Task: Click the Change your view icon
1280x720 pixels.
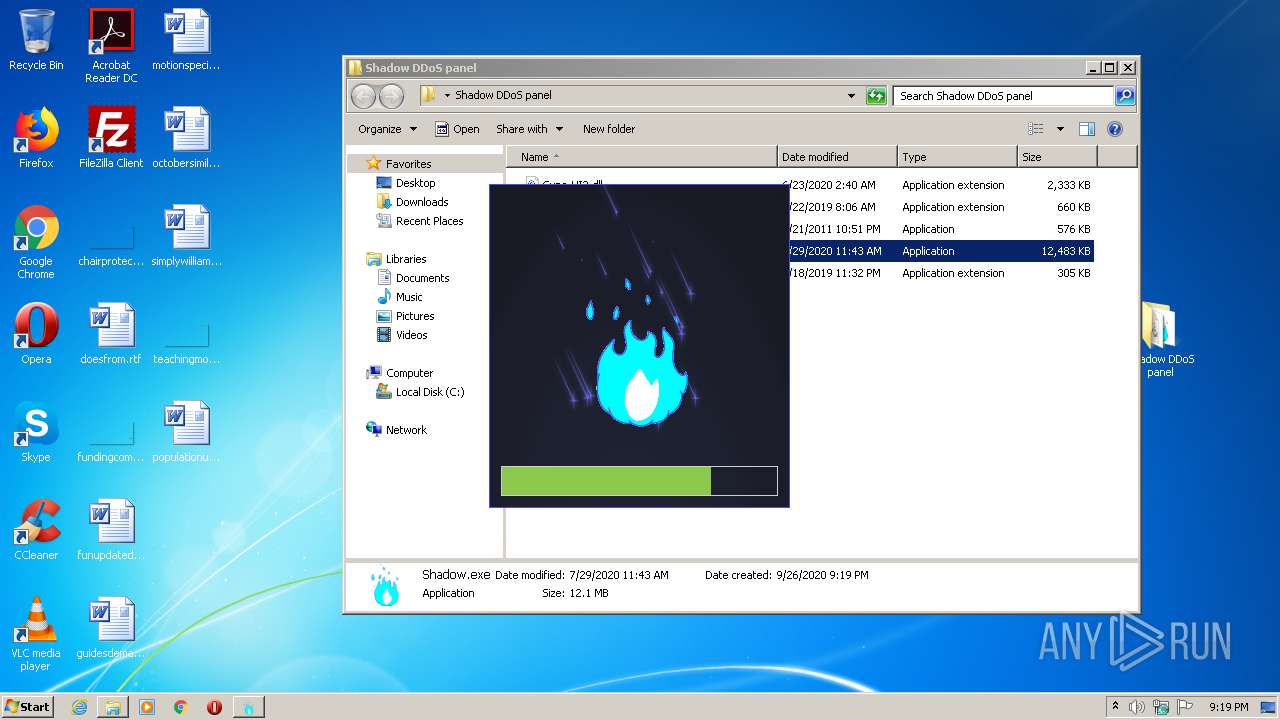Action: click(x=1036, y=129)
